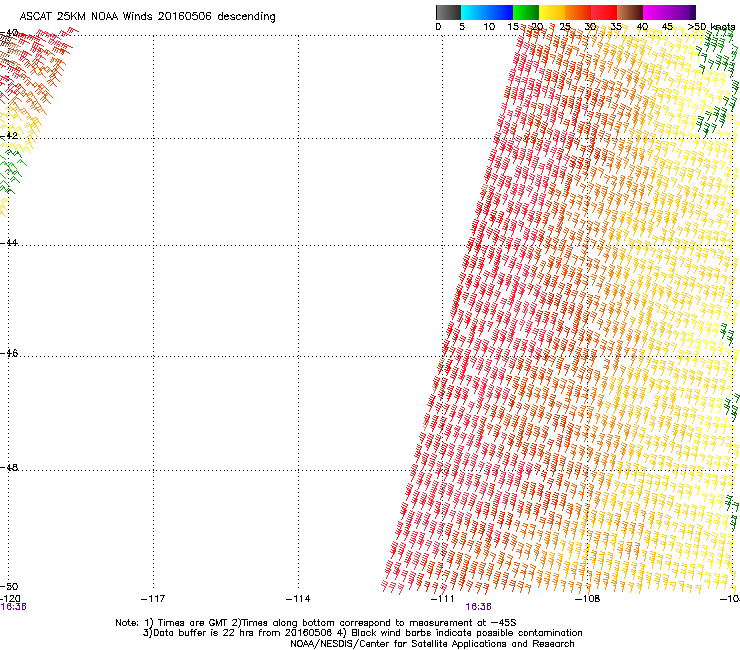
Task: Click the '5' label under the color scale
Action: pyautogui.click(x=462, y=27)
